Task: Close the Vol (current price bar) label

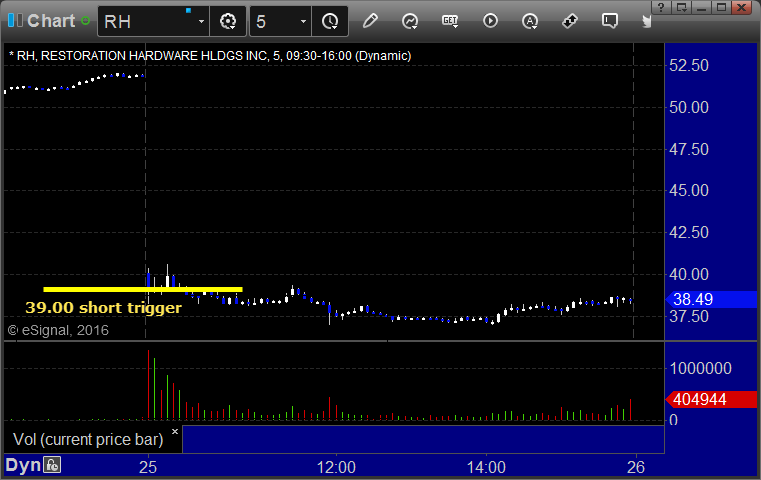Action: (175, 431)
